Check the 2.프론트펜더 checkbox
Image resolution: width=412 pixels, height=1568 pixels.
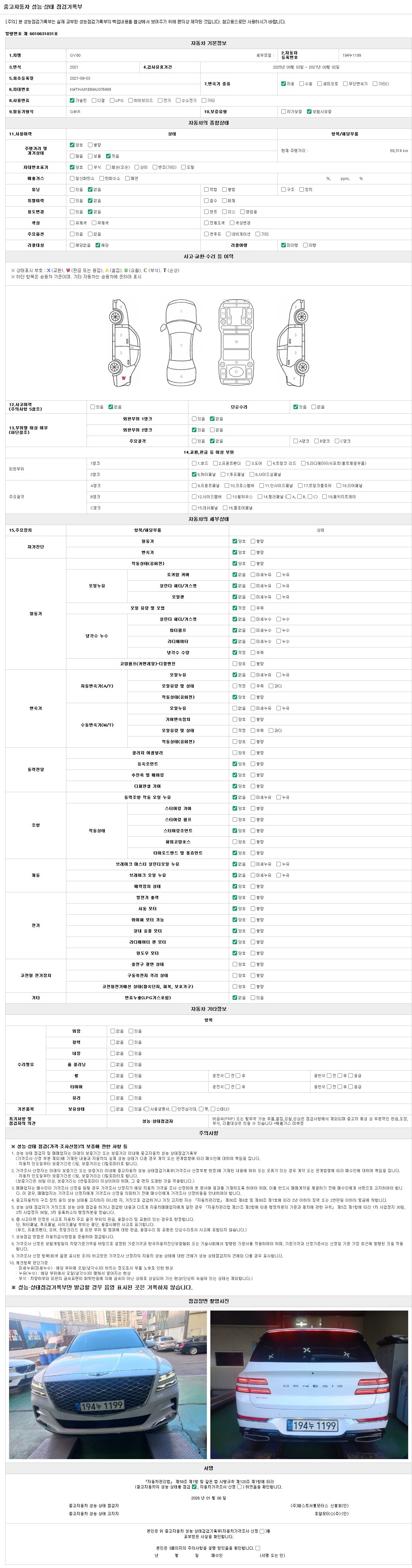(x=216, y=463)
